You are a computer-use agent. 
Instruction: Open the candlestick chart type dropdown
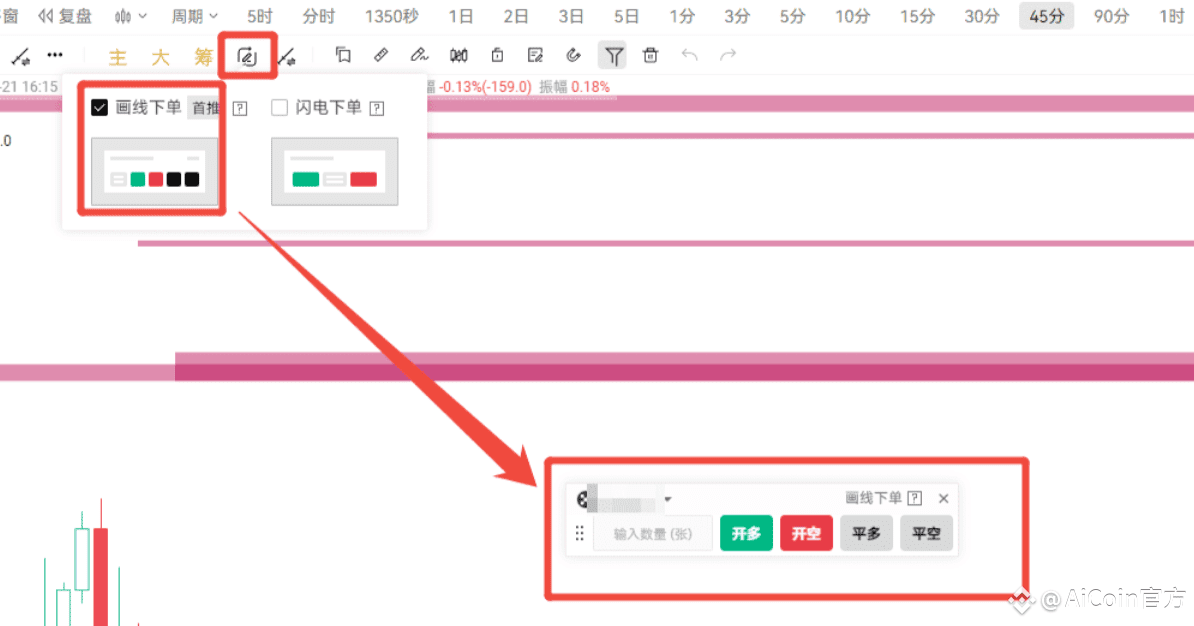point(130,16)
